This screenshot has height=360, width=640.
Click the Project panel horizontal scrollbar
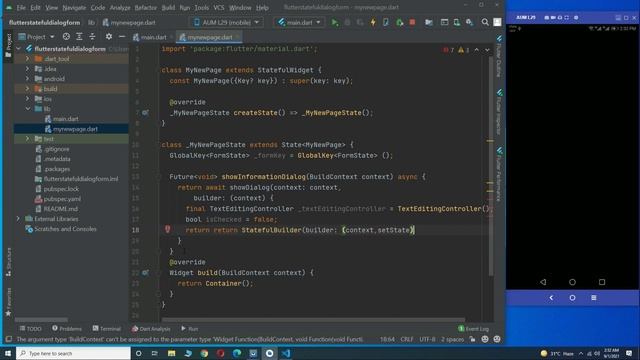click(41, 320)
